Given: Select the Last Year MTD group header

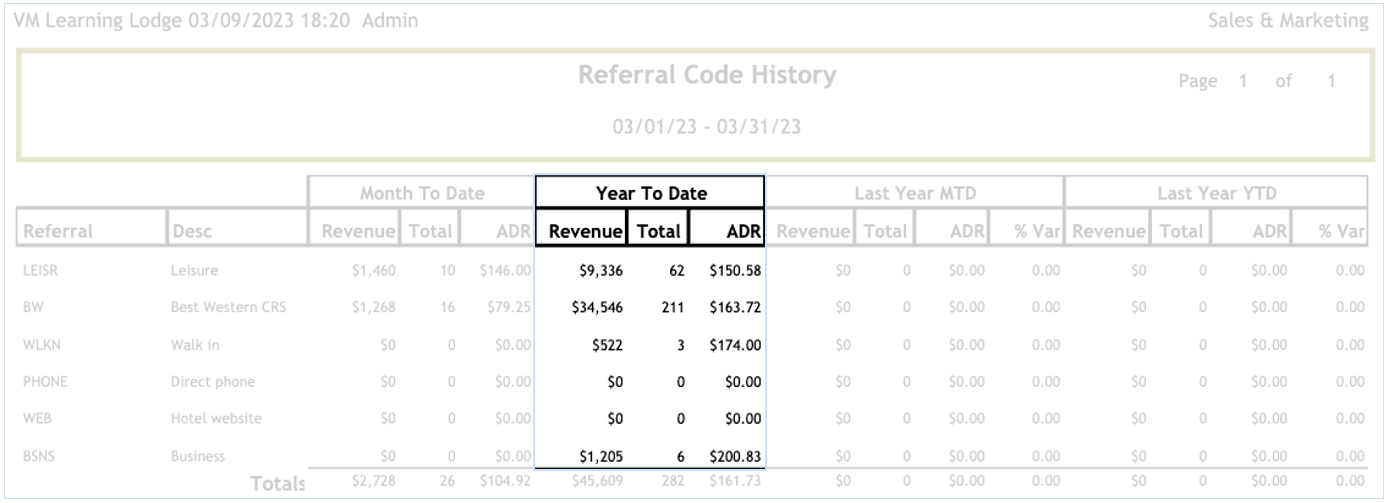Looking at the screenshot, I should [x=914, y=193].
